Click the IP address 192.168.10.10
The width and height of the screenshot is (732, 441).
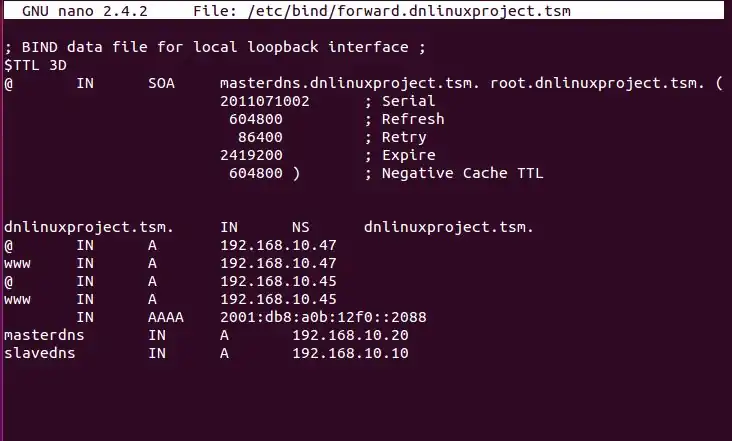pos(350,353)
